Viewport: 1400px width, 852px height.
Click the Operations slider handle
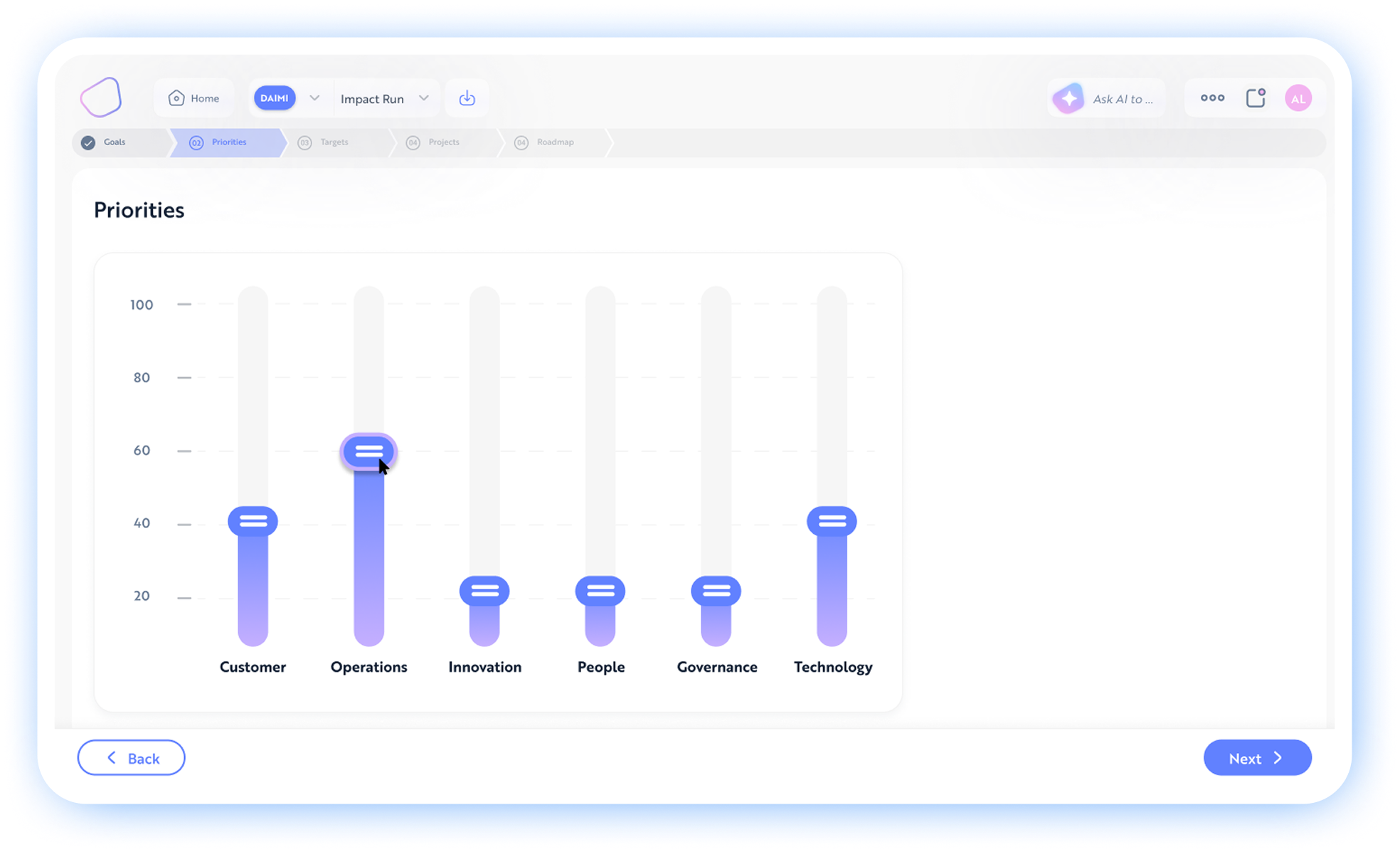pos(368,451)
